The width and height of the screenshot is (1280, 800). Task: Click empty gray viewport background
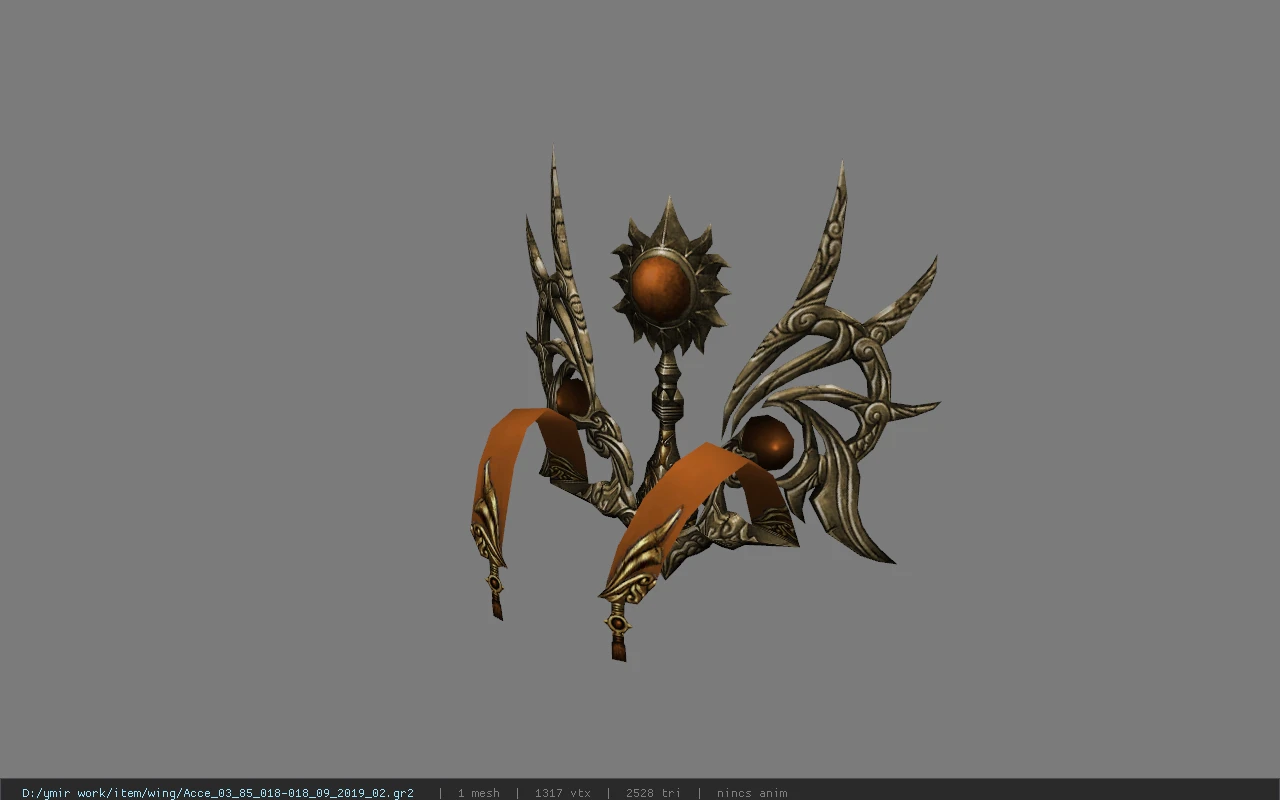pos(200,300)
